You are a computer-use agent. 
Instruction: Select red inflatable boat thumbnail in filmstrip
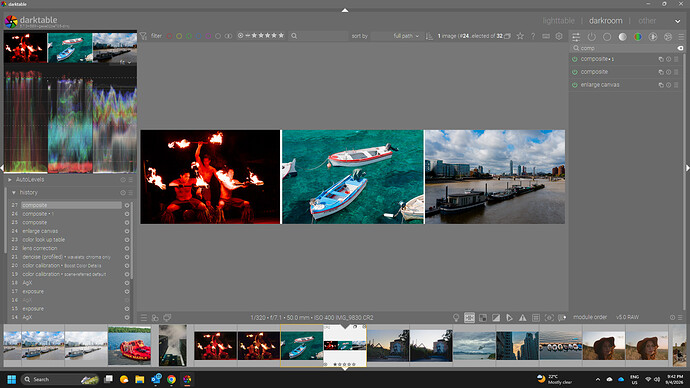(x=129, y=346)
